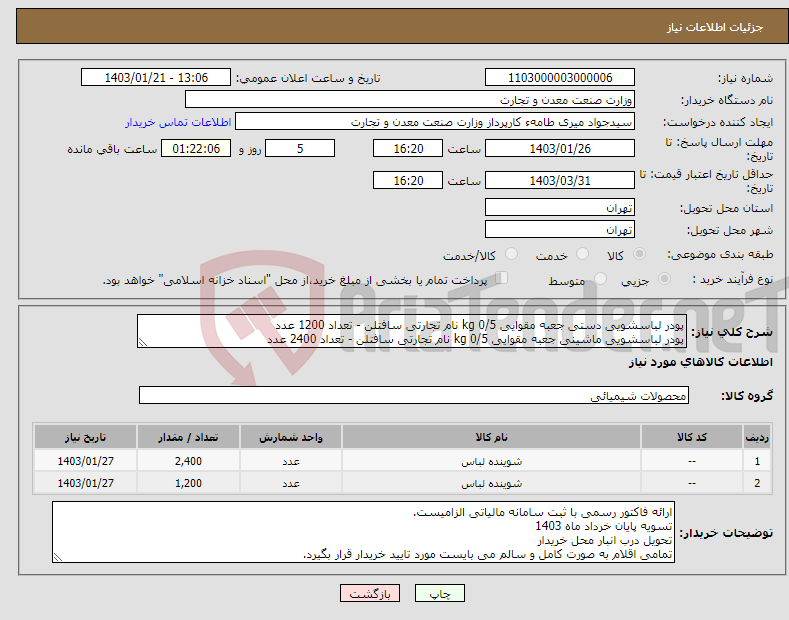
Task: Click the کد کالا column header
Action: coord(692,437)
